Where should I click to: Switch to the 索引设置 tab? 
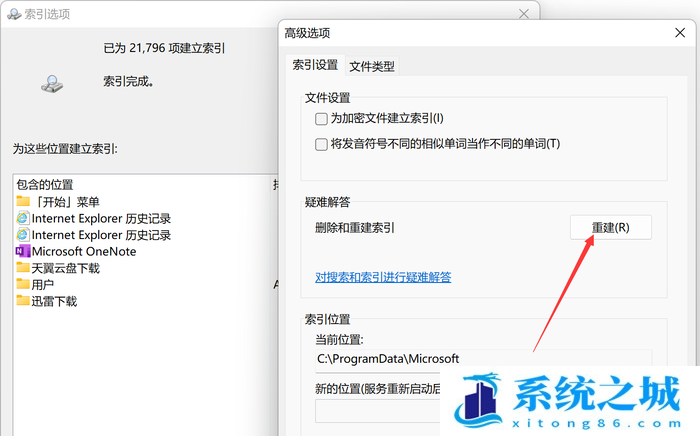(x=315, y=65)
